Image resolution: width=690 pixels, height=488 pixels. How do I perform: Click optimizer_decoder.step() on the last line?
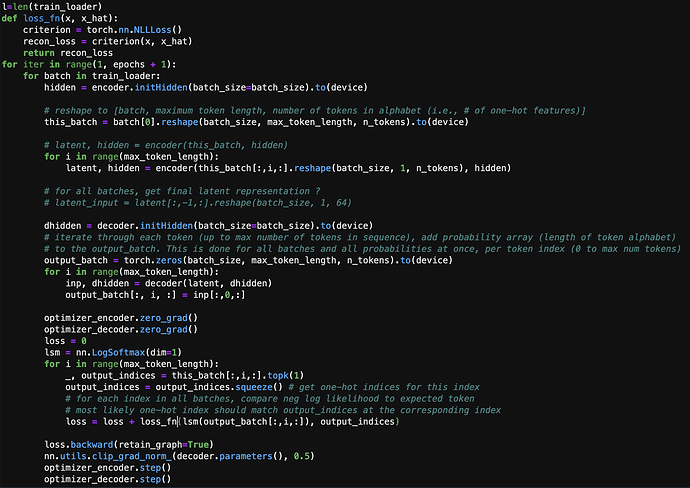[107, 478]
